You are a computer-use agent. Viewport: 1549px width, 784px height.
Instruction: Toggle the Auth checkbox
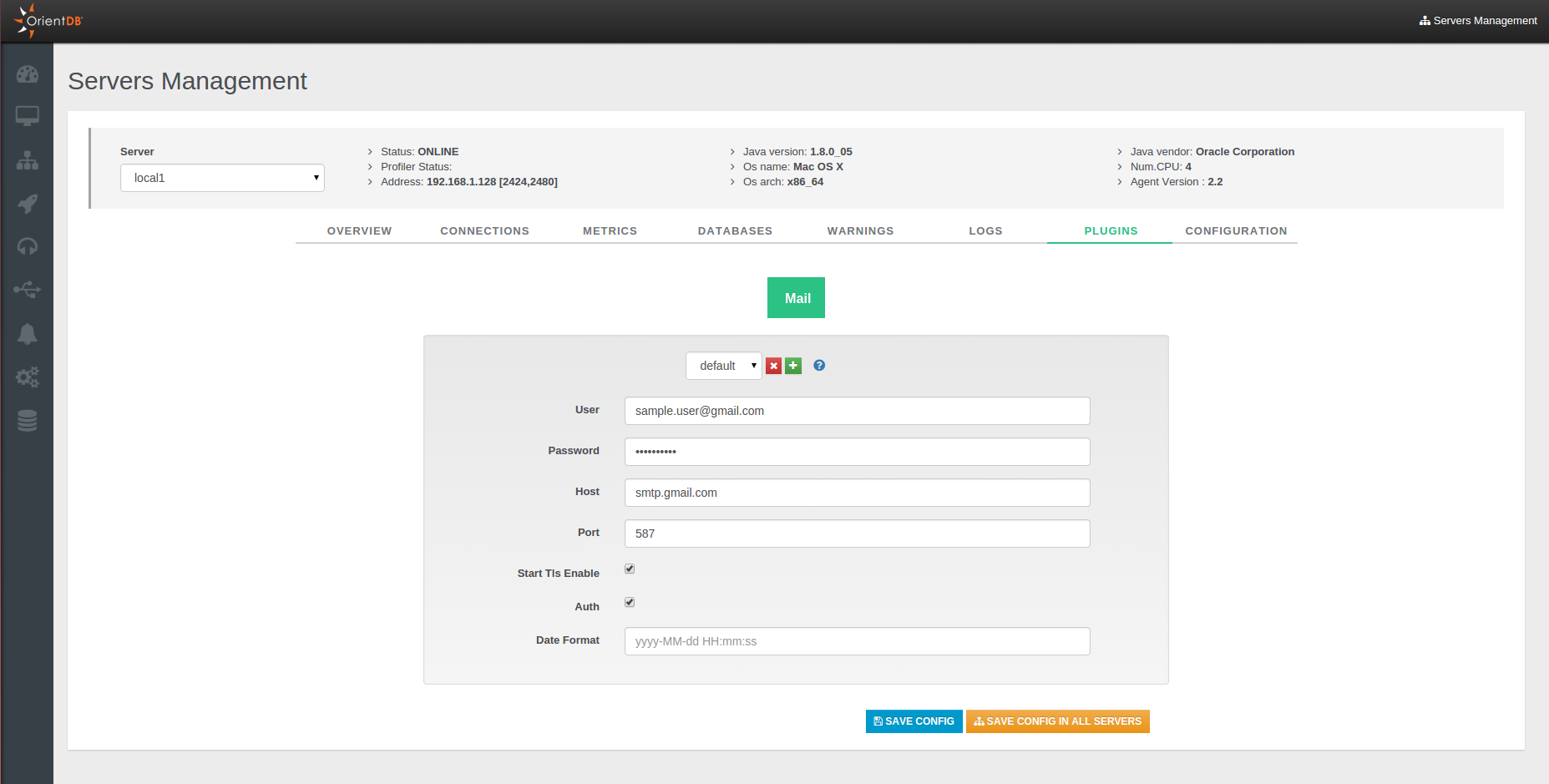tap(630, 602)
